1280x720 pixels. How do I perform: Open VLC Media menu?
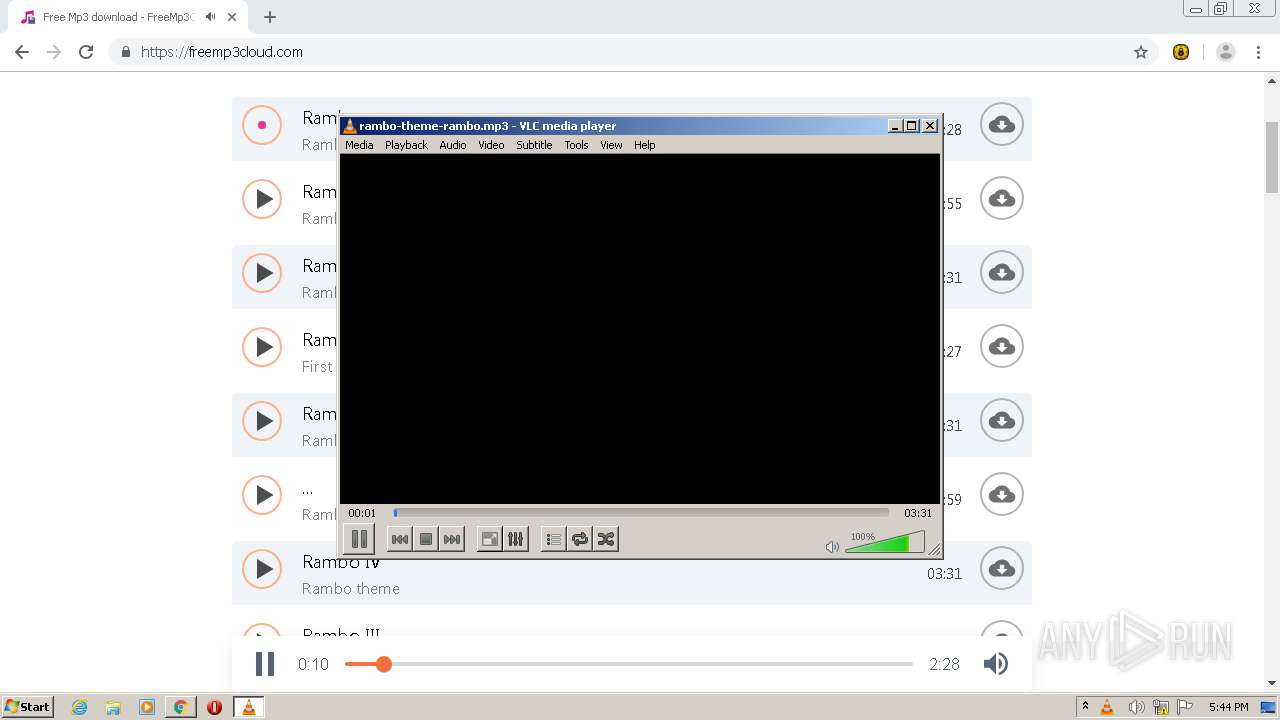pos(359,145)
